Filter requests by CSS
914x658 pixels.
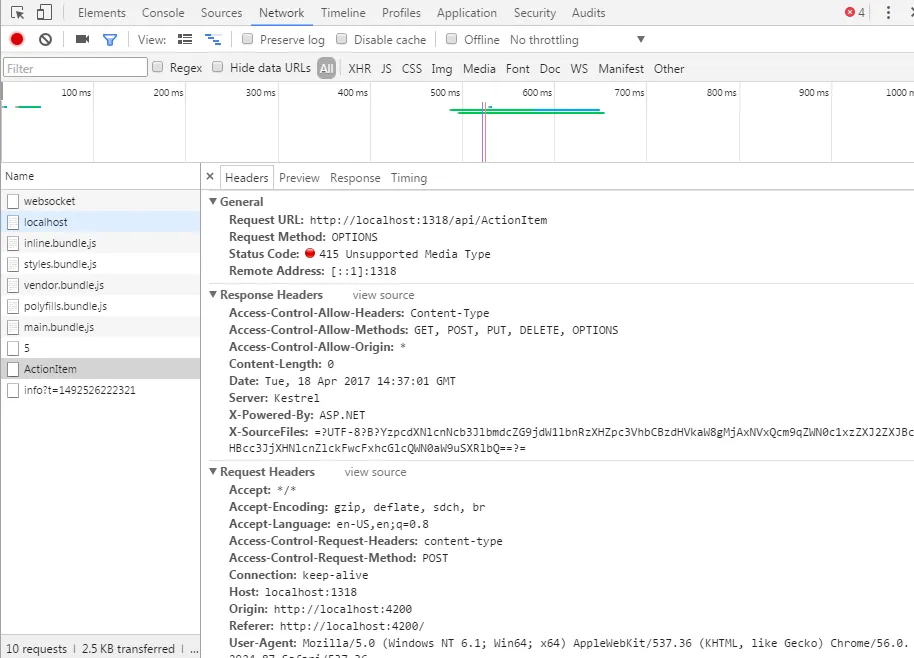point(412,69)
